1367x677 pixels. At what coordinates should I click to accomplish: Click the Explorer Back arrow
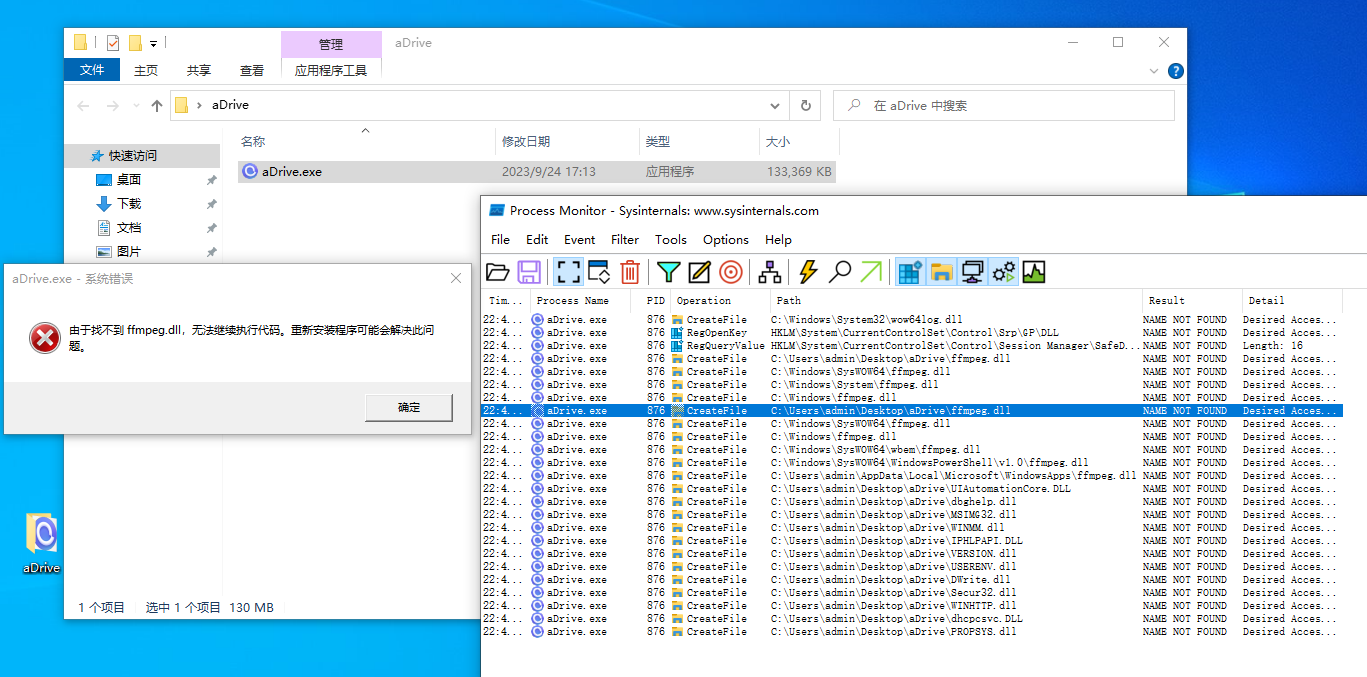(84, 105)
